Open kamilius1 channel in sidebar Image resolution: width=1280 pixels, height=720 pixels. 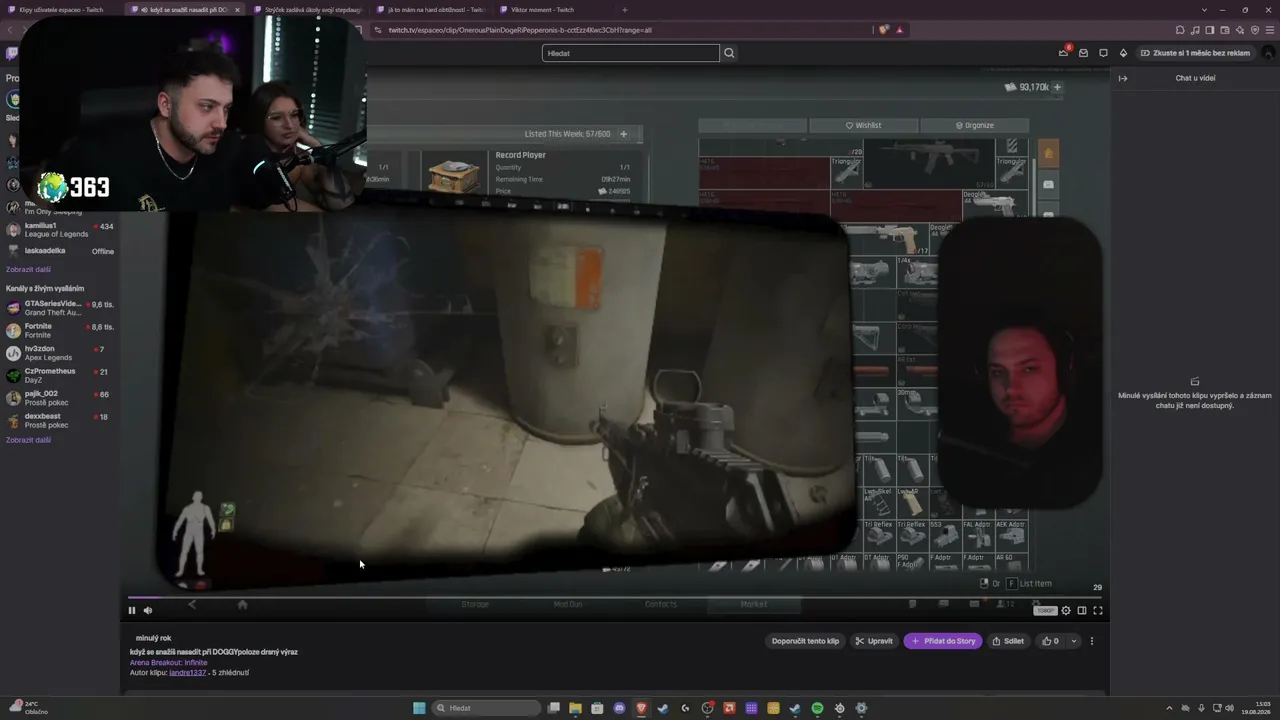[60, 230]
